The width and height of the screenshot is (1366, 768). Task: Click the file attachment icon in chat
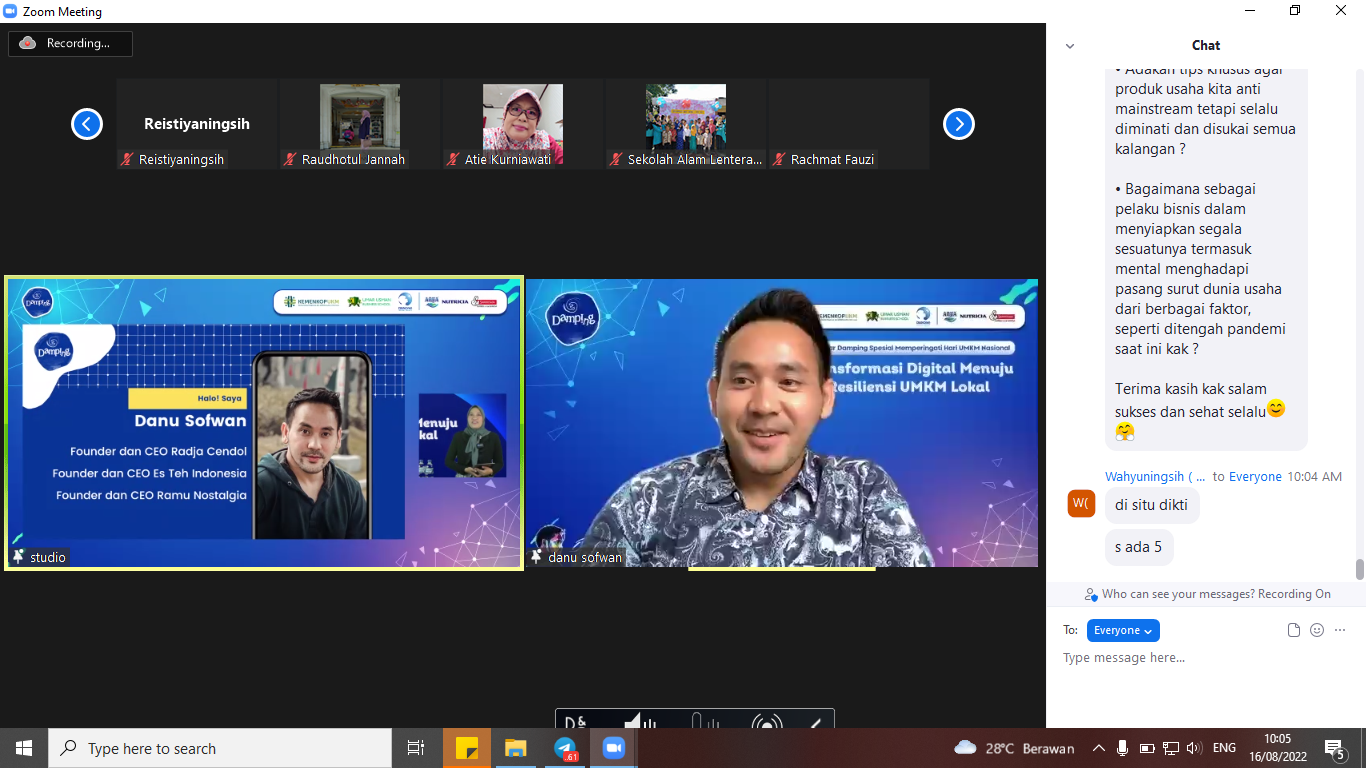pos(1293,630)
